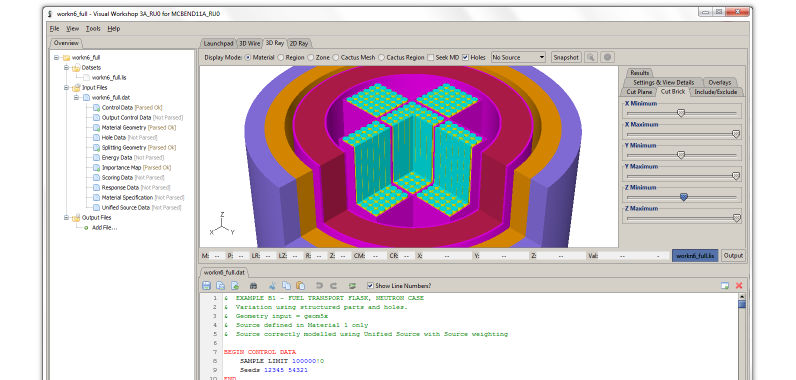Click the editor vertical scrollbar up arrow
796x380 pixels.
coord(742,296)
